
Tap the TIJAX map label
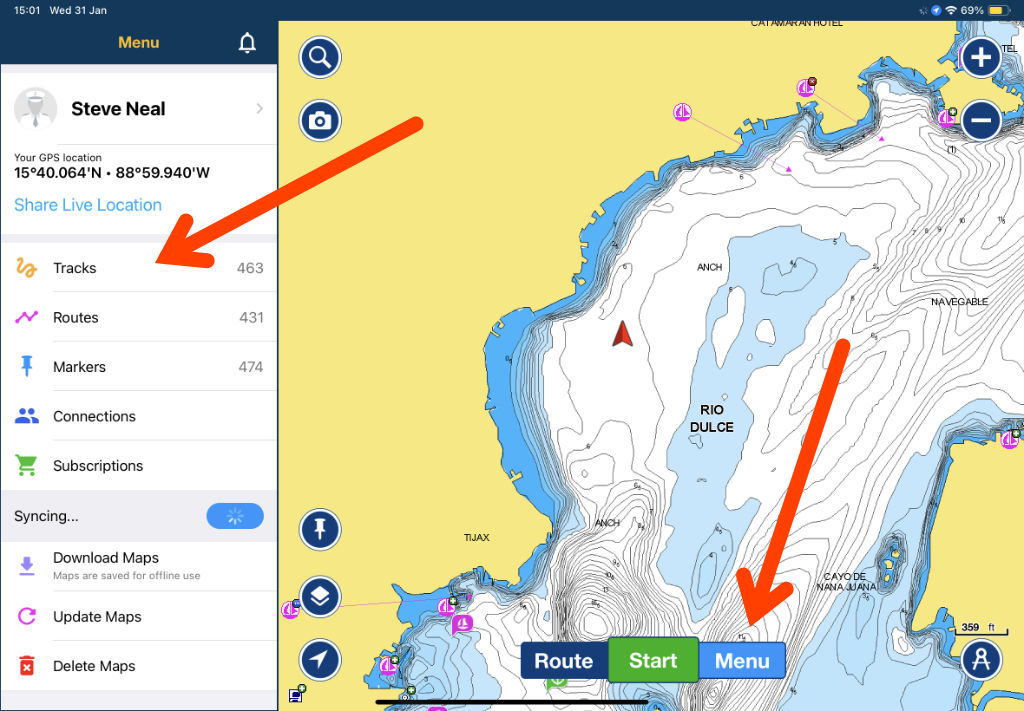pos(477,537)
